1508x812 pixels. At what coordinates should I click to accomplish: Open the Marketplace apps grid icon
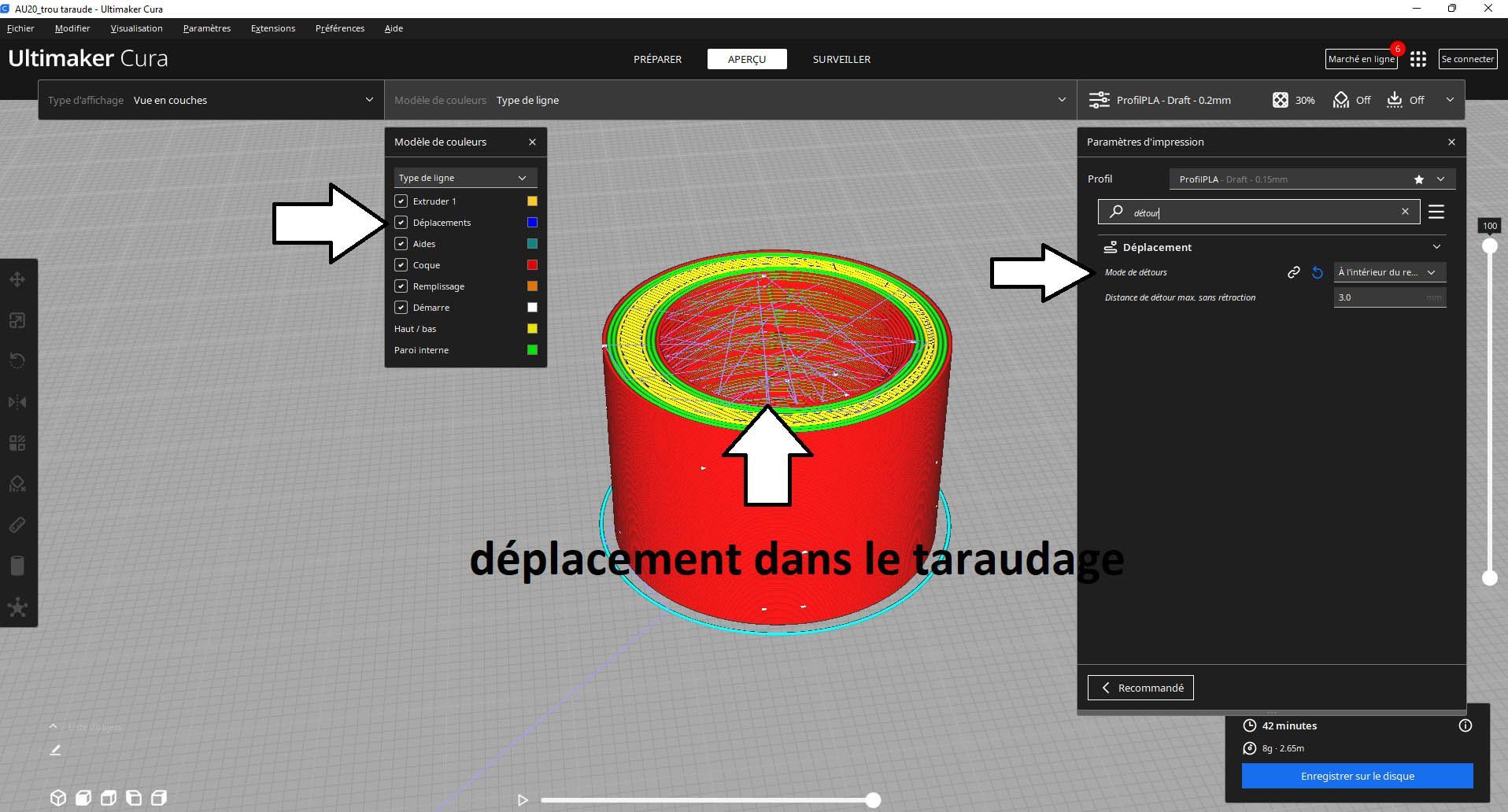click(x=1418, y=59)
